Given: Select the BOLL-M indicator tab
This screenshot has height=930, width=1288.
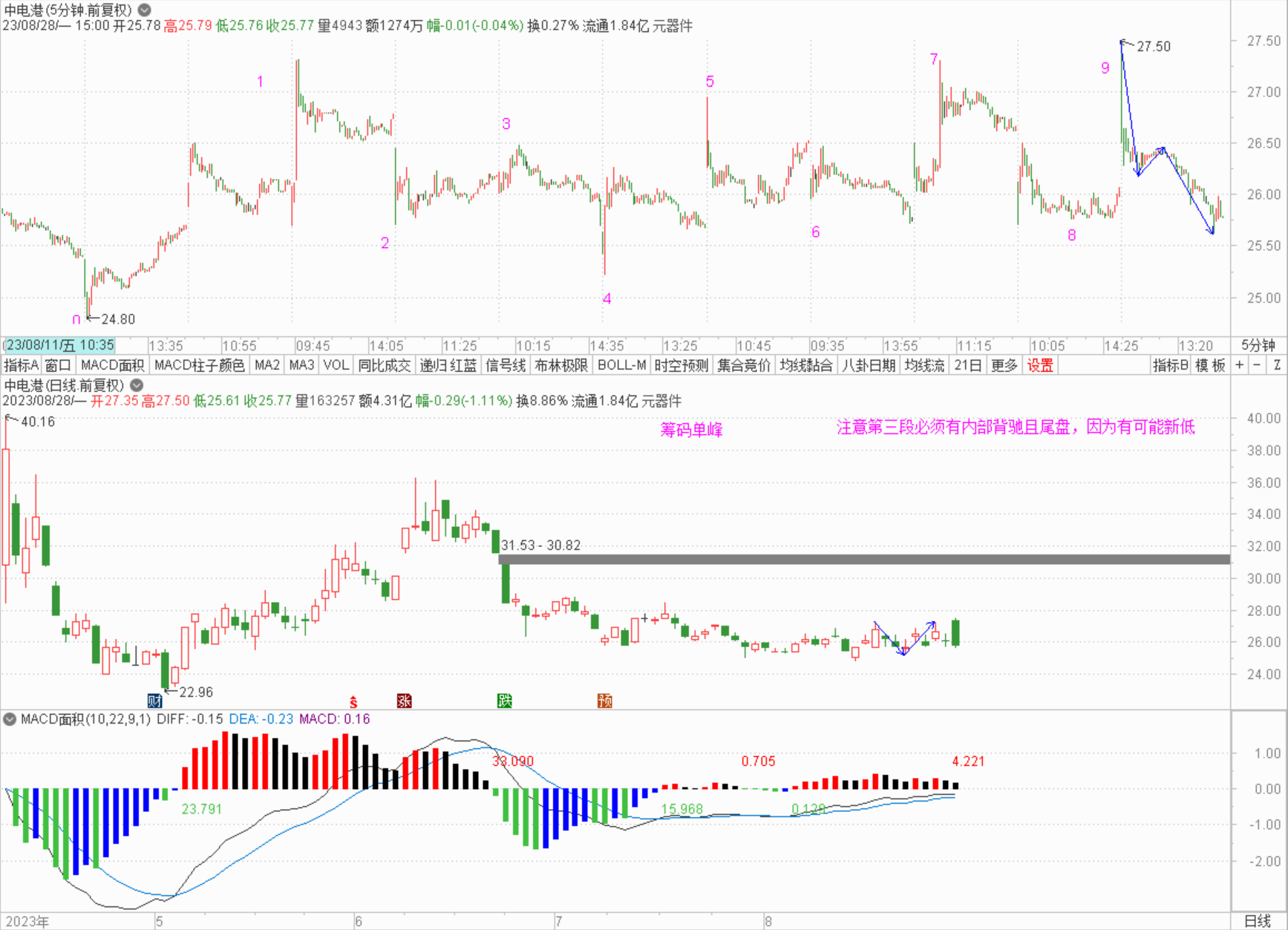Looking at the screenshot, I should pyautogui.click(x=621, y=365).
